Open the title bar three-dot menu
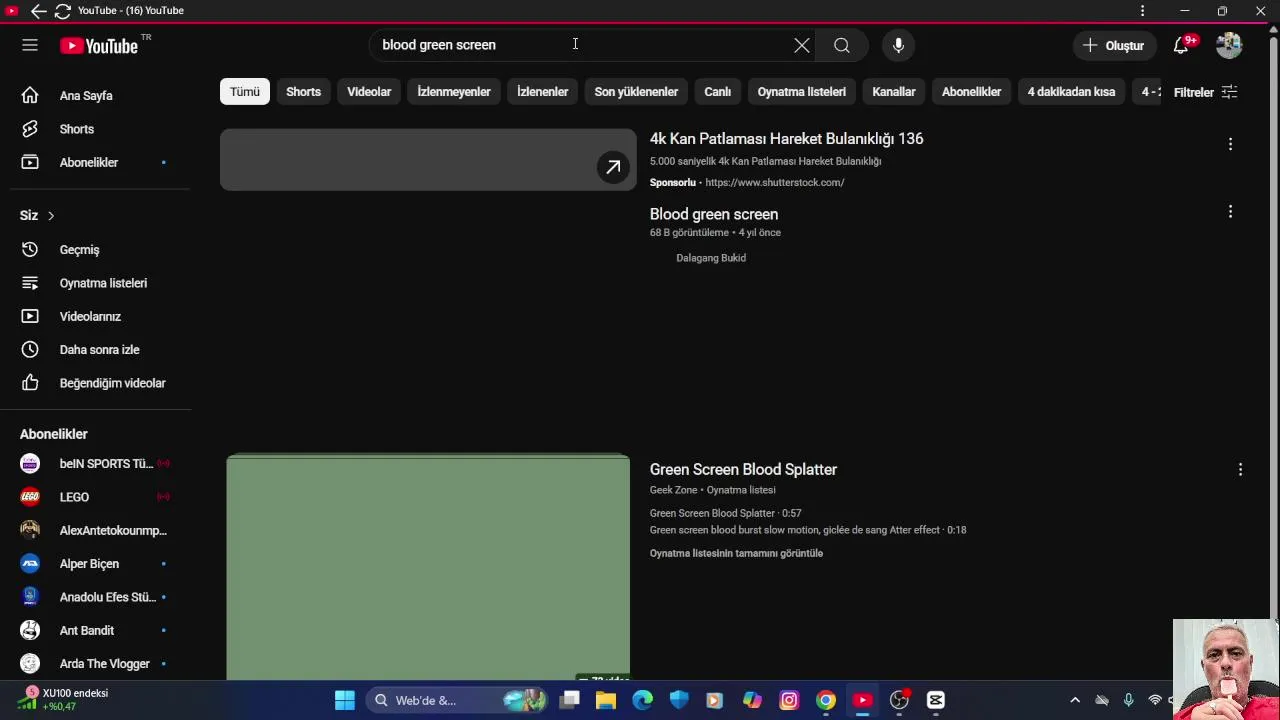This screenshot has height=720, width=1280. coord(1142,11)
